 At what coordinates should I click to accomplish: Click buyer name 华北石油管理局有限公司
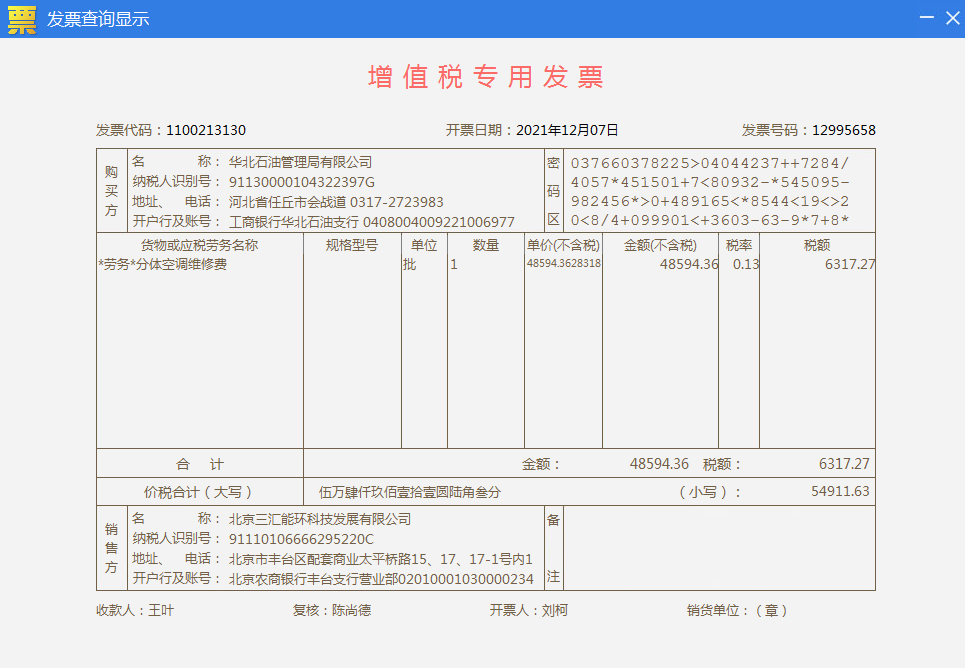tap(300, 162)
